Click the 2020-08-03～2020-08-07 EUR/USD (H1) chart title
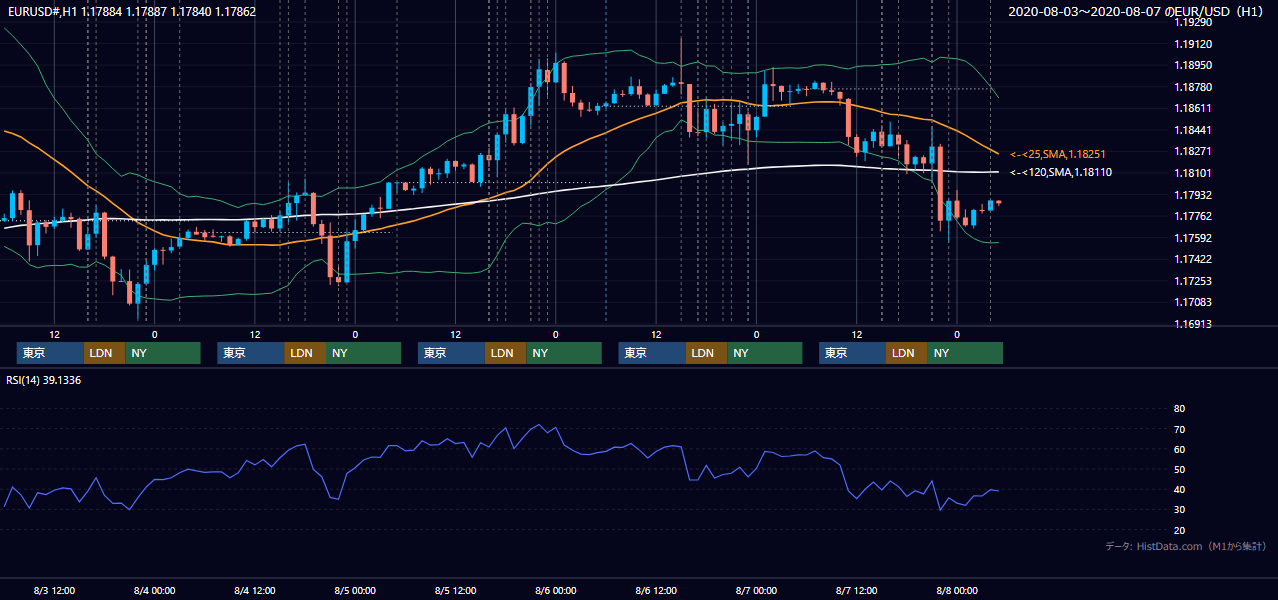 (1136, 12)
